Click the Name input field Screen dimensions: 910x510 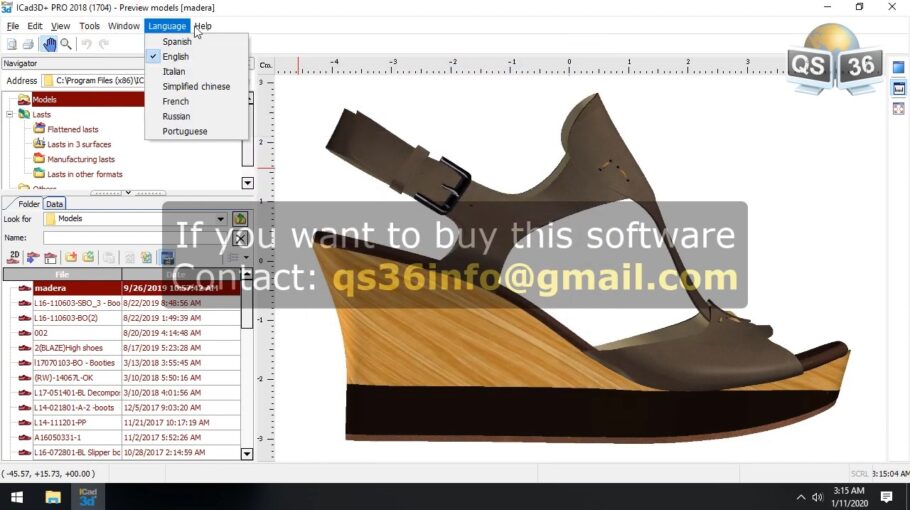coord(137,238)
